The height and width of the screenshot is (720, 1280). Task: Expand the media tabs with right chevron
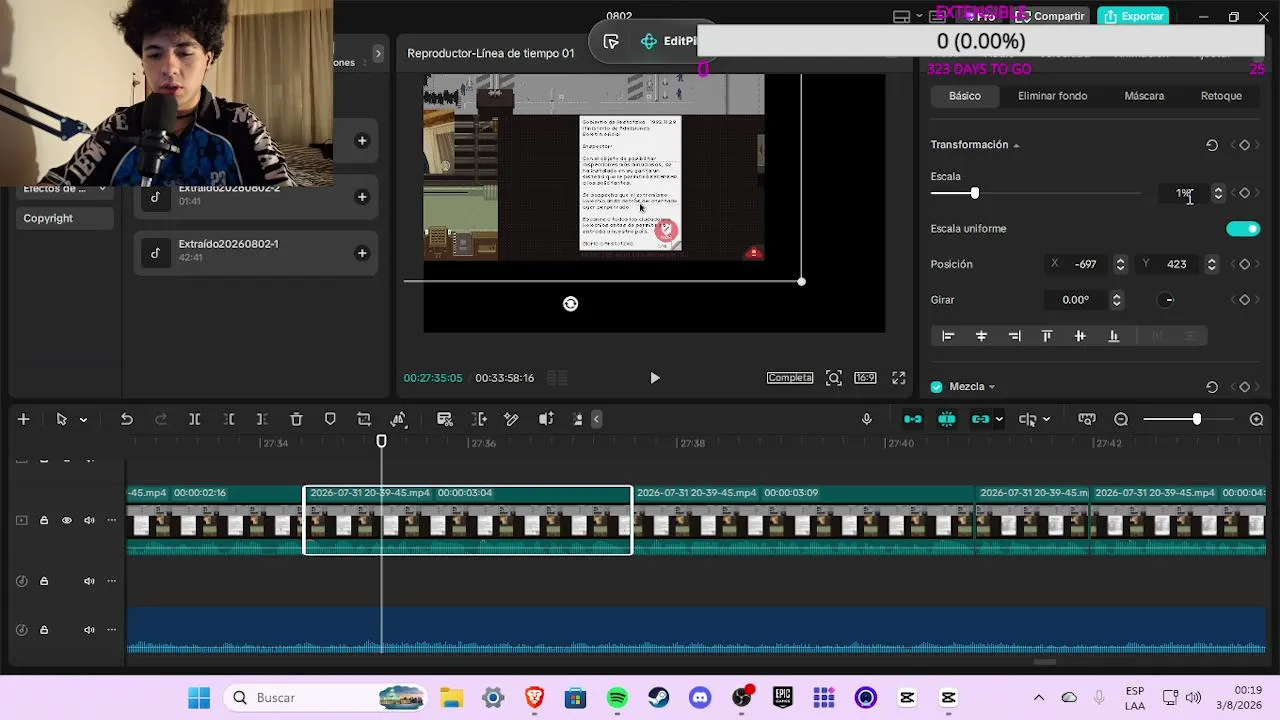tap(378, 54)
